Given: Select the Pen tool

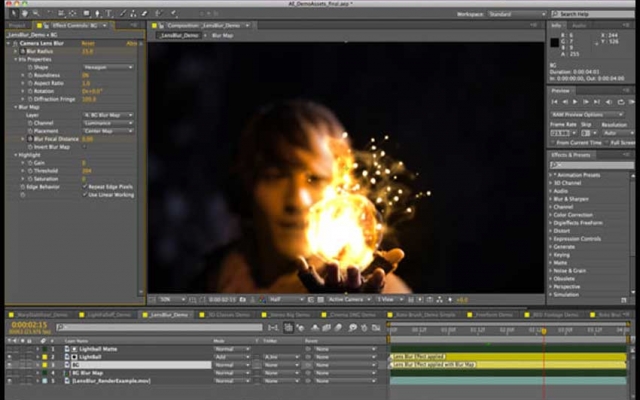Looking at the screenshot, I should point(98,13).
